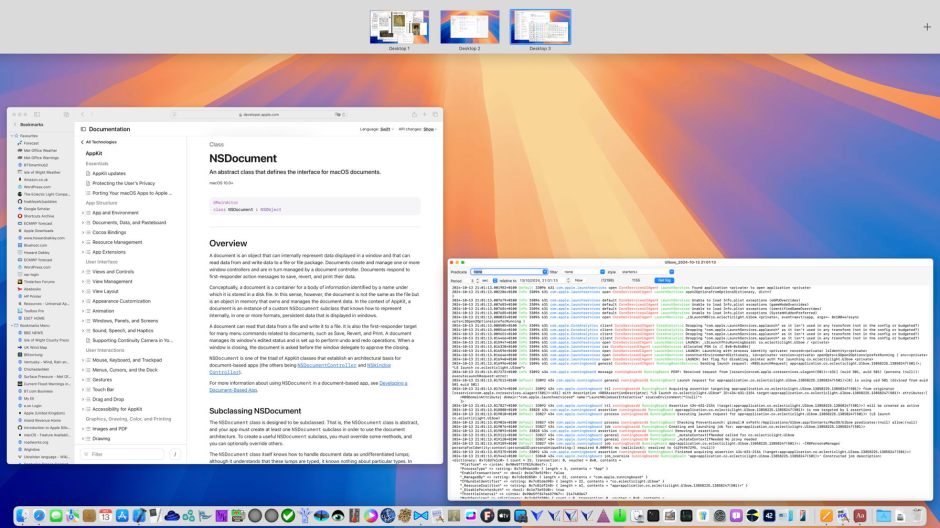Open AppKit updates article

point(109,173)
